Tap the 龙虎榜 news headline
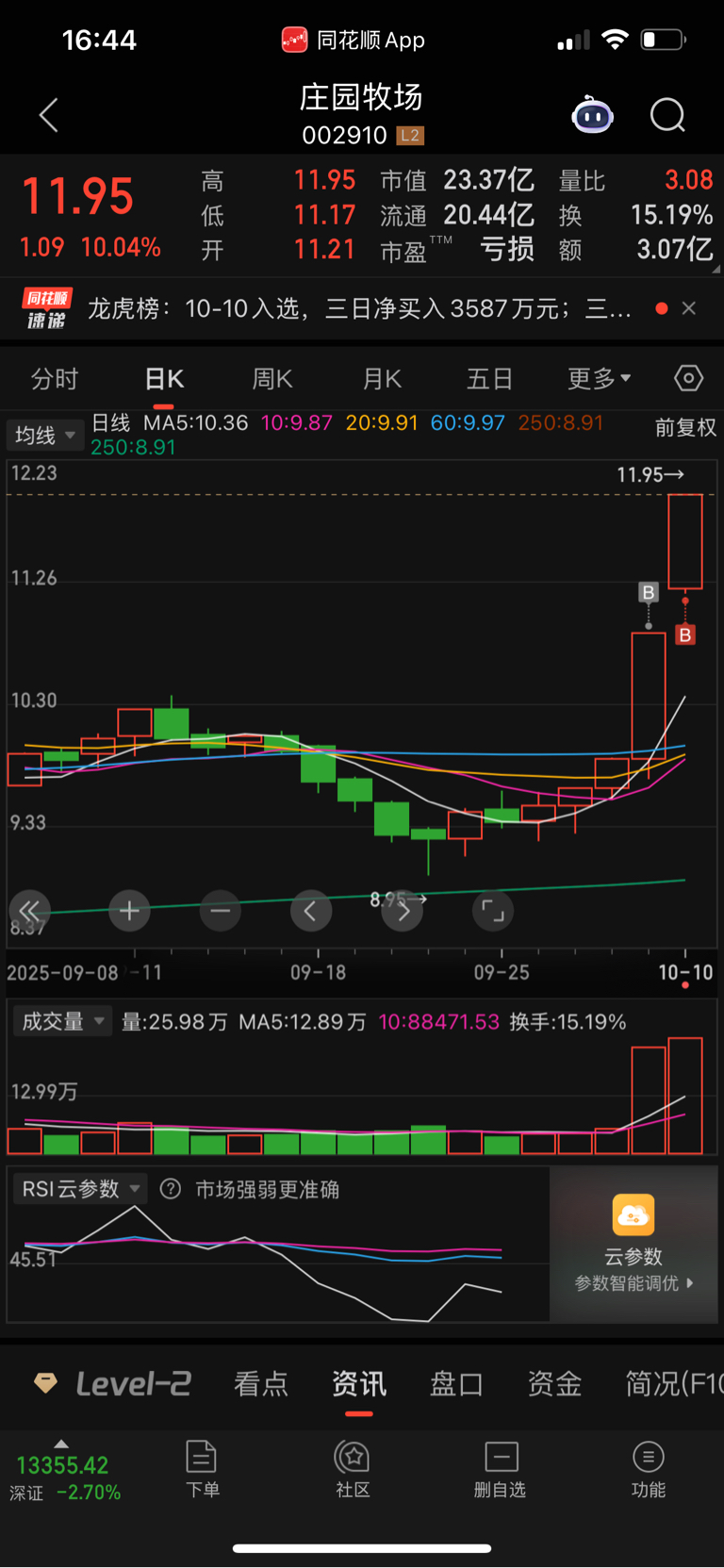The width and height of the screenshot is (724, 1568). [359, 308]
